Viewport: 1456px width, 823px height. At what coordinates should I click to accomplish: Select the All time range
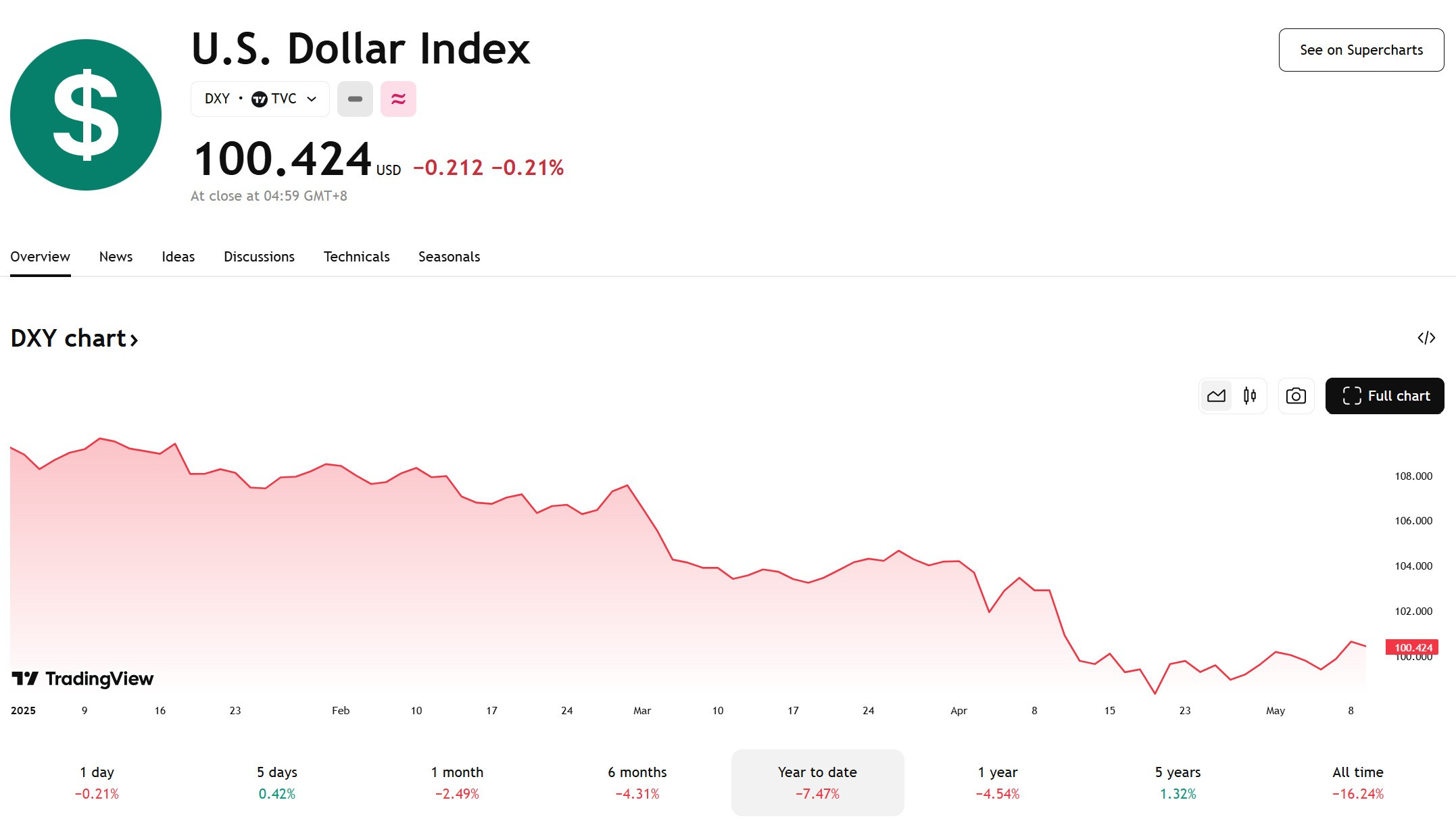pyautogui.click(x=1357, y=782)
